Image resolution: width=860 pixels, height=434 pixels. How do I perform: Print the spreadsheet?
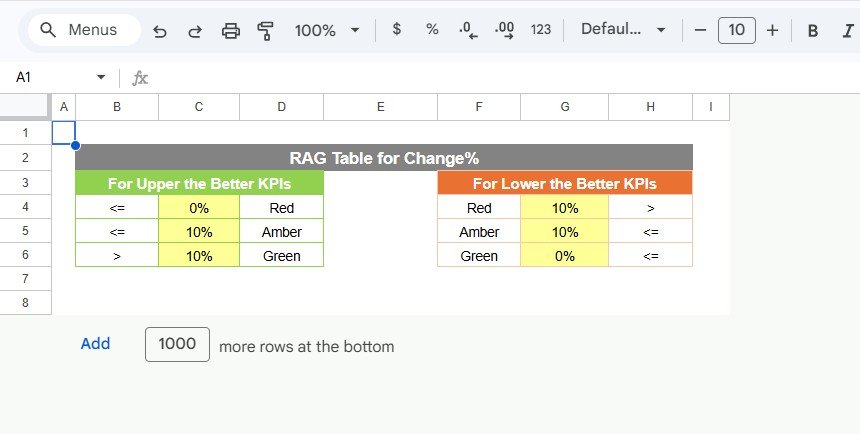pyautogui.click(x=230, y=31)
